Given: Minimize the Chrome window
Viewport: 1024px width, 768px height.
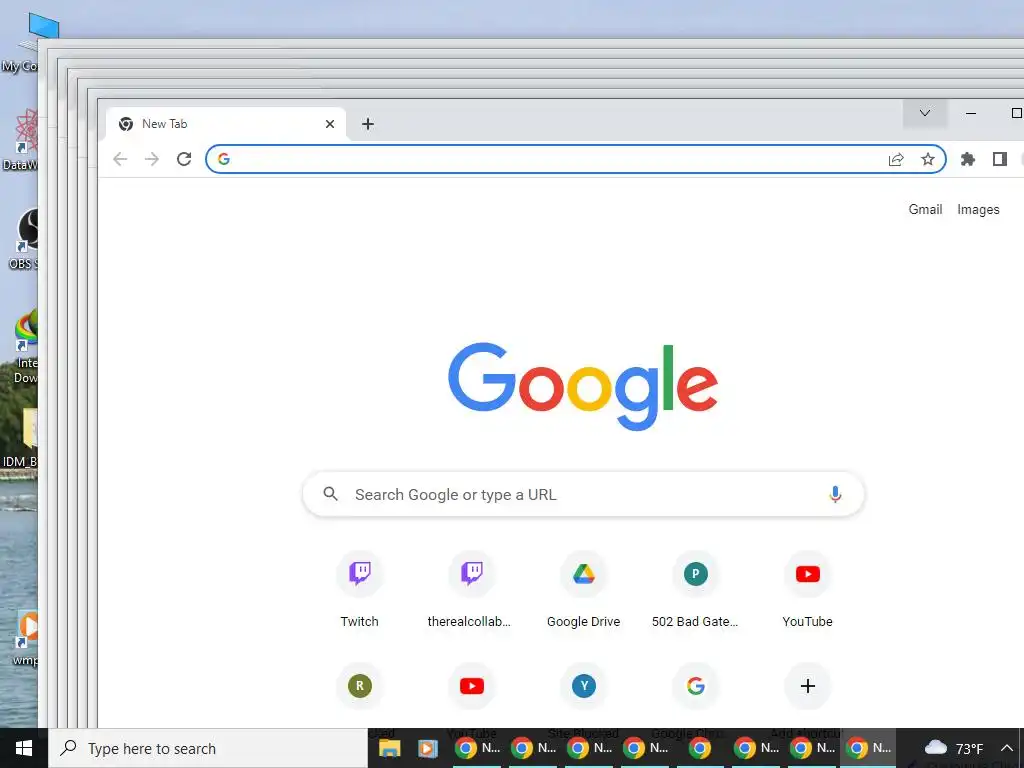Looking at the screenshot, I should point(971,114).
